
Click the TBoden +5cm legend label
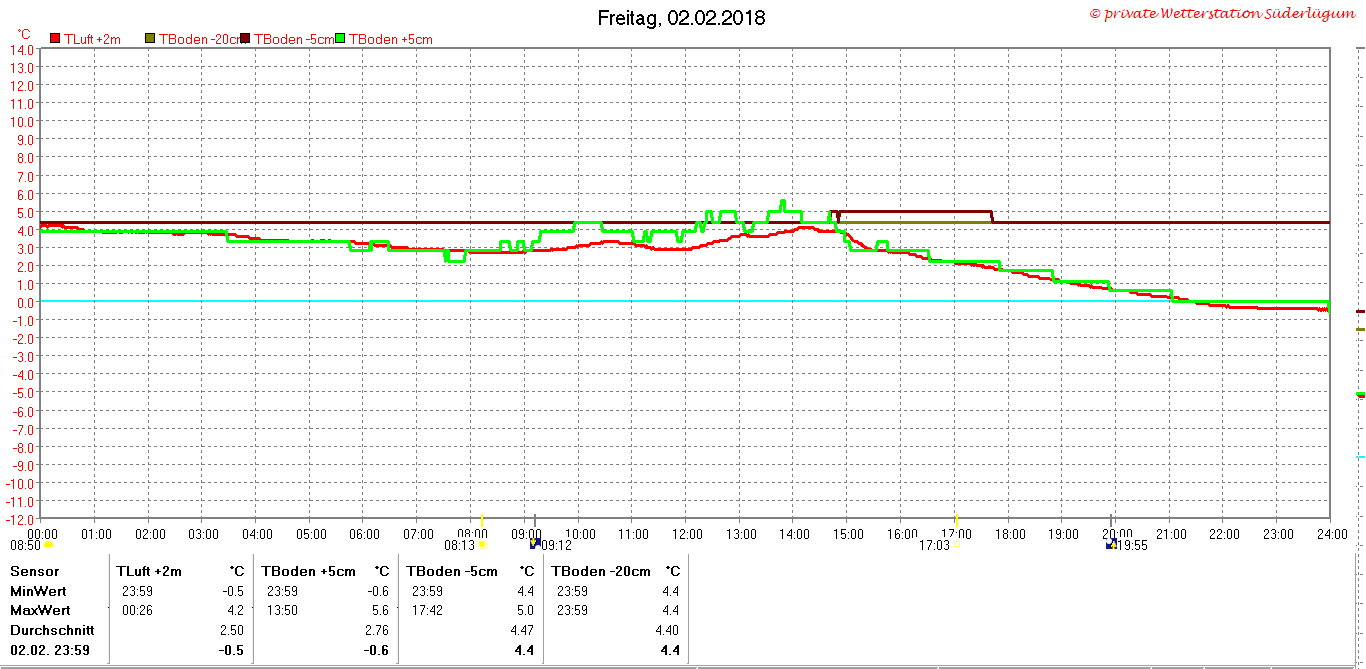click(x=391, y=39)
